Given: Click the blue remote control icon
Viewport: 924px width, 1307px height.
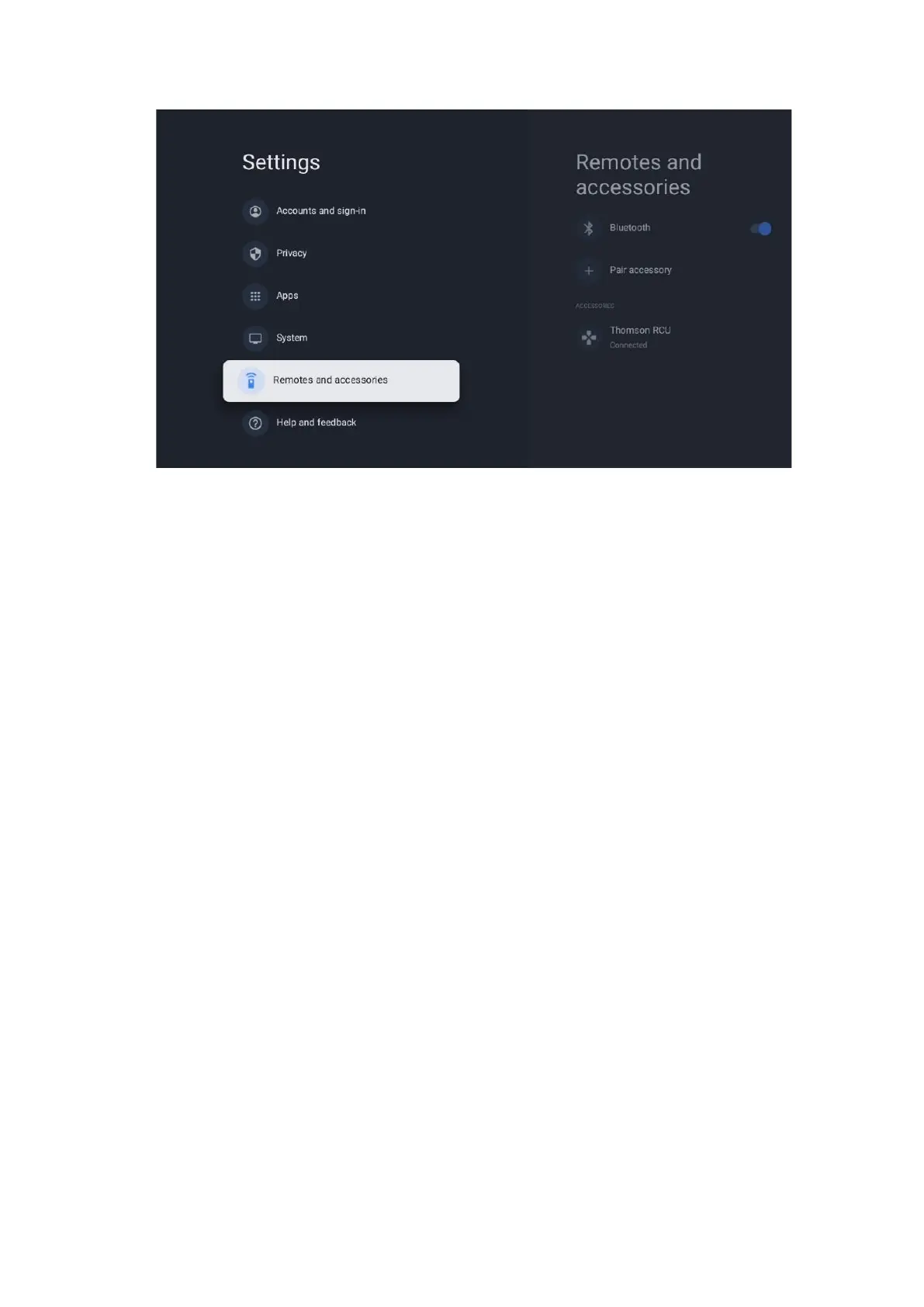Looking at the screenshot, I should coord(251,381).
